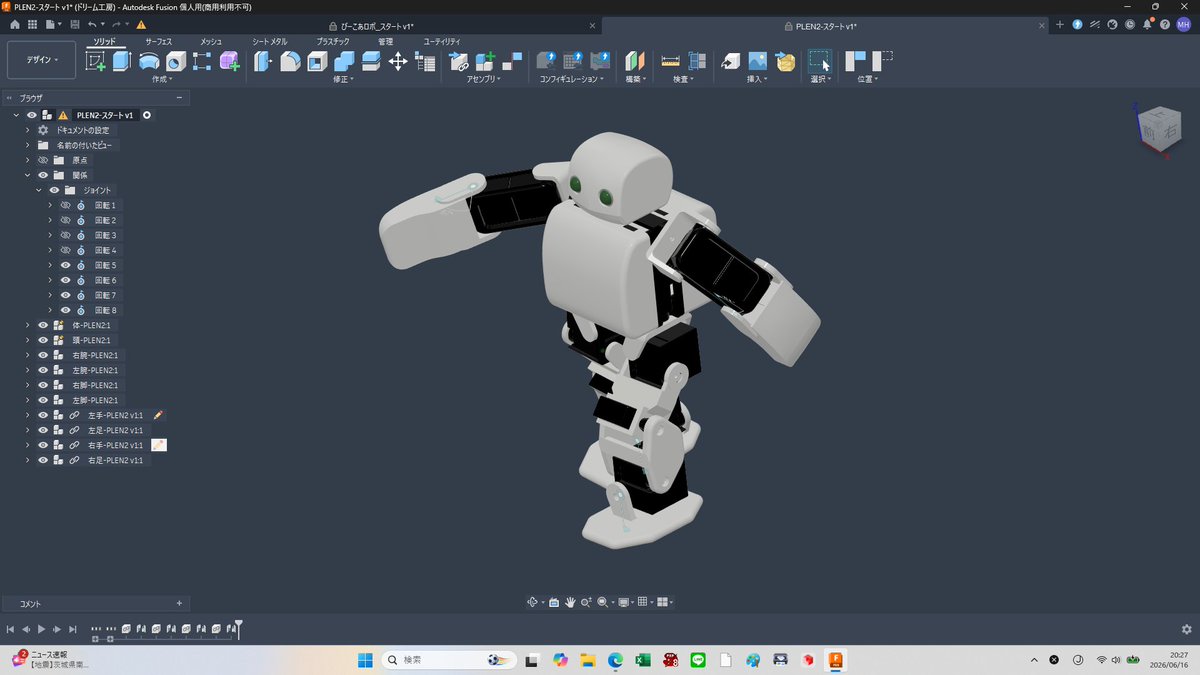This screenshot has height=675, width=1200.
Task: Show the hidden 回転 3 joint
Action: click(66, 235)
